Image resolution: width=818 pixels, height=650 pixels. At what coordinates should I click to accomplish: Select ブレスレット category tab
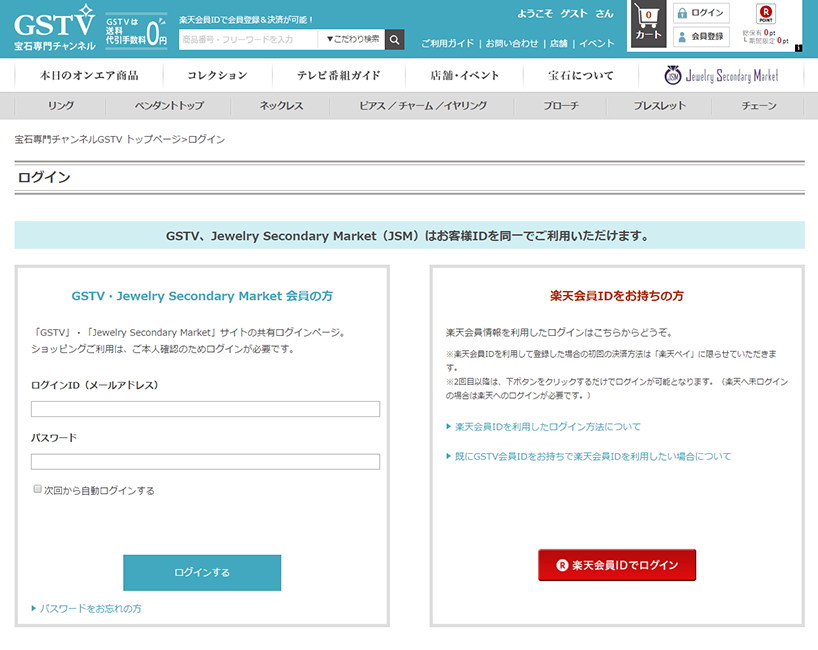tap(659, 106)
